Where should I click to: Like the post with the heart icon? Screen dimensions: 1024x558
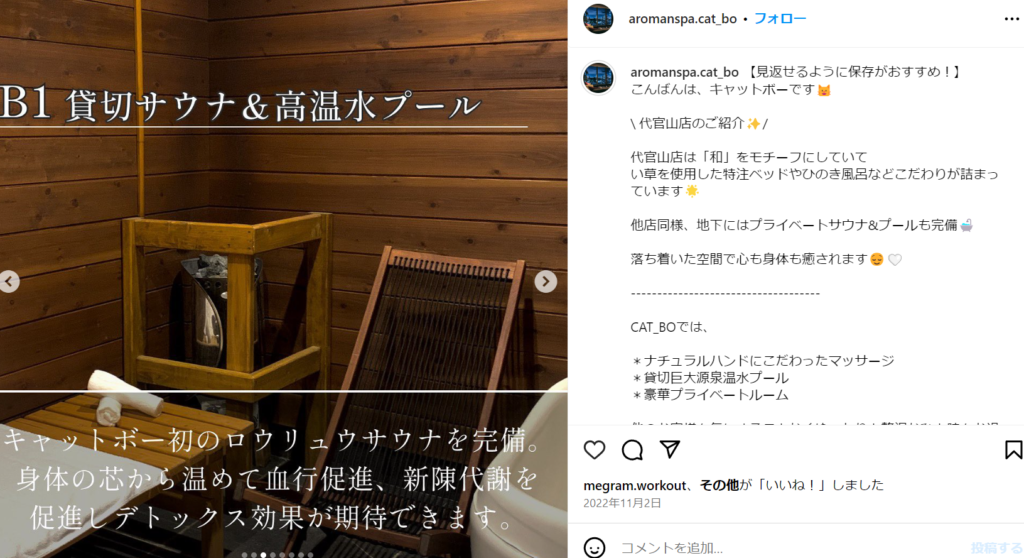click(594, 450)
